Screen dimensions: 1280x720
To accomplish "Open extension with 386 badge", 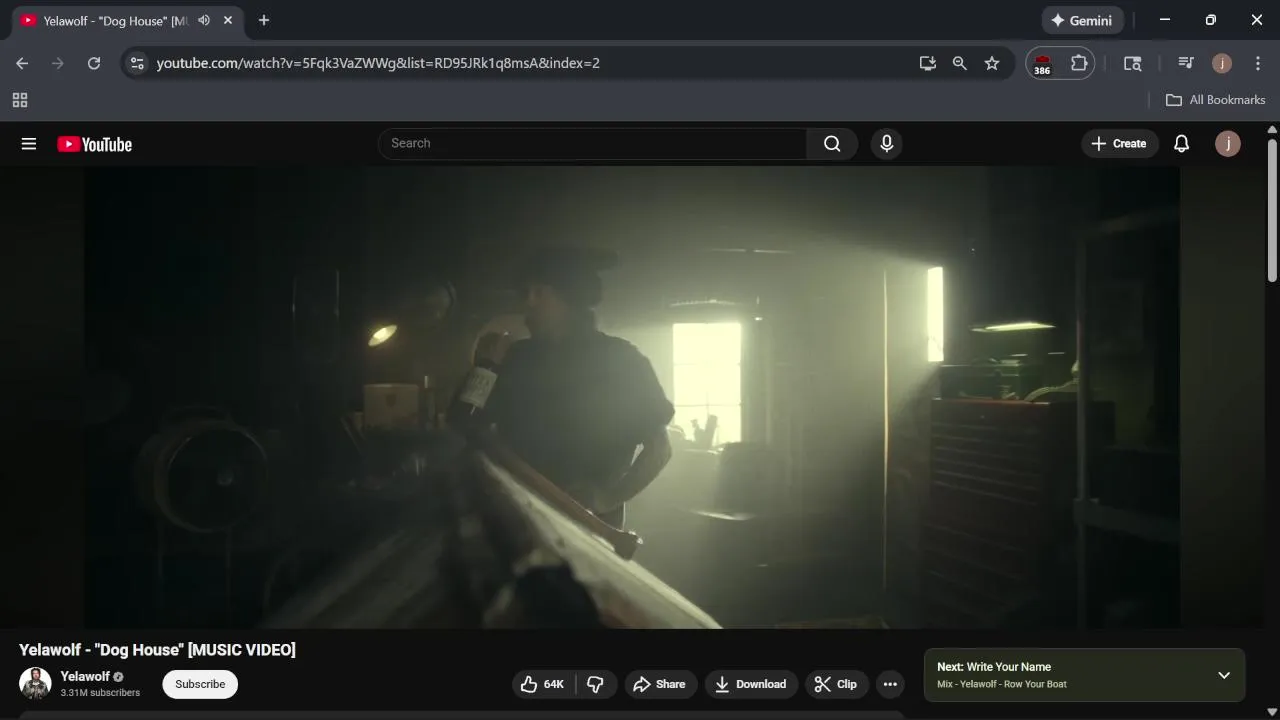I will tap(1042, 64).
